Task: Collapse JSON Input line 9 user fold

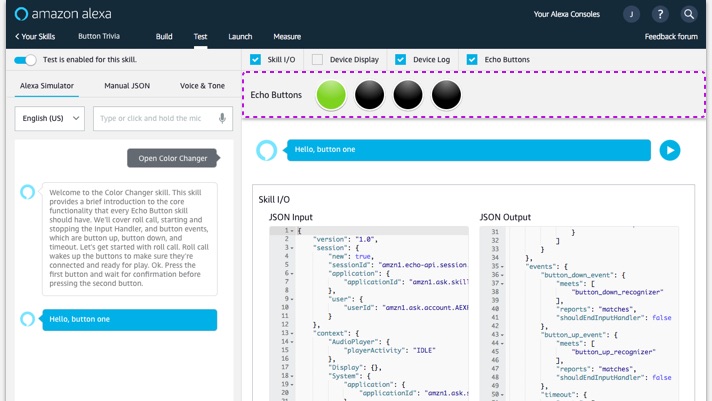Action: coord(292,299)
